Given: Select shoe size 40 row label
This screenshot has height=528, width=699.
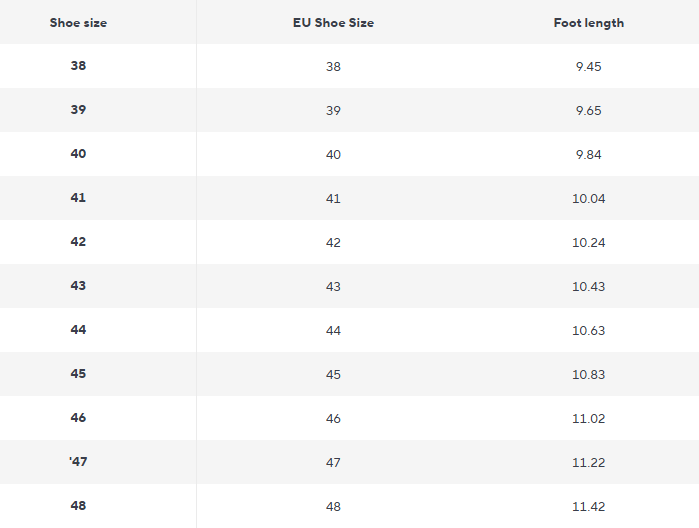Looking at the screenshot, I should tap(78, 154).
